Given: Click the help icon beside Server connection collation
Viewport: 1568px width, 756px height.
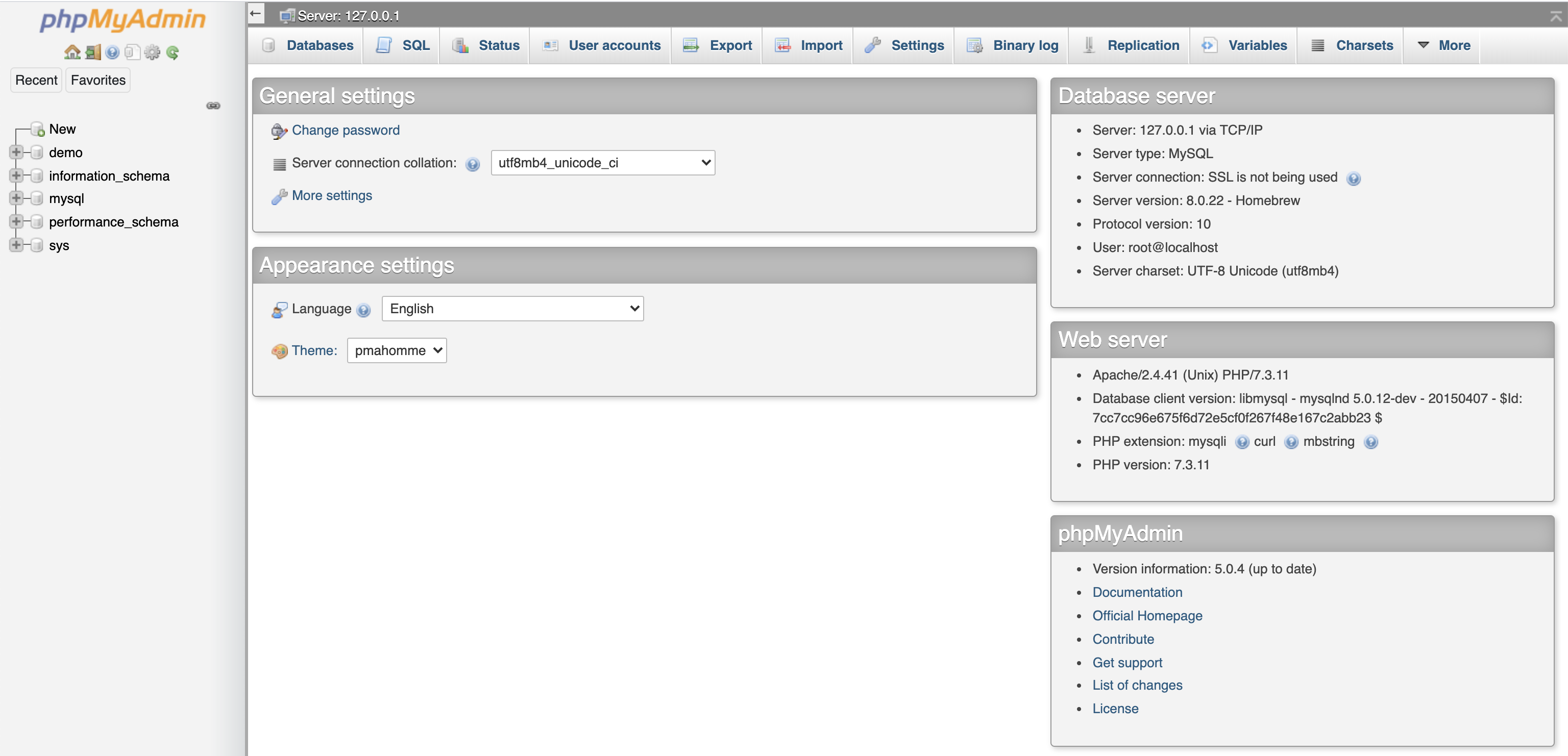Looking at the screenshot, I should click(x=473, y=164).
